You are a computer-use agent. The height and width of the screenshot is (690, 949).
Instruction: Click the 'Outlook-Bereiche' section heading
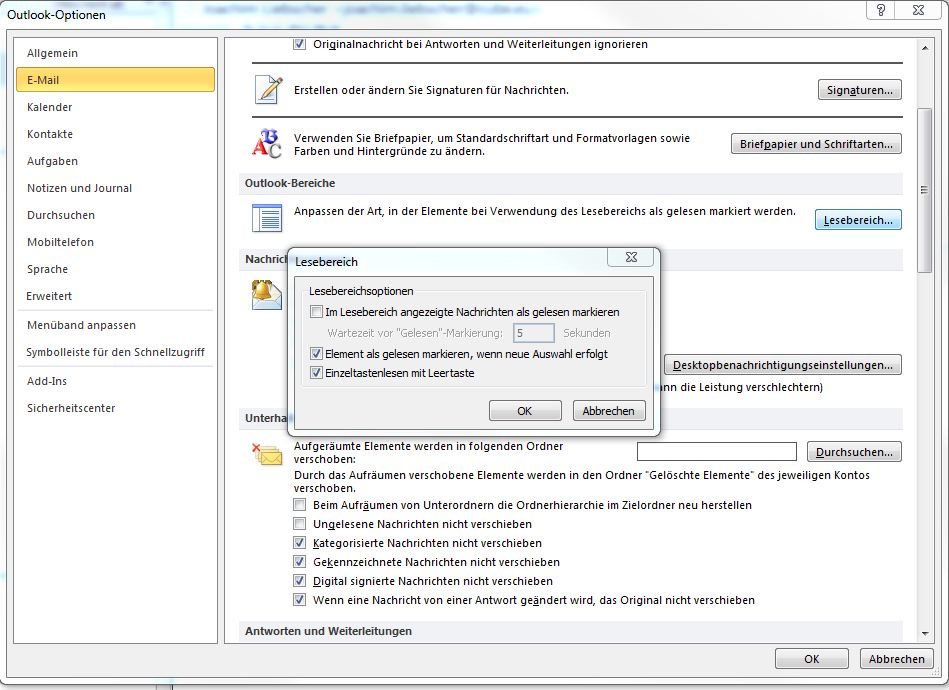[290, 183]
